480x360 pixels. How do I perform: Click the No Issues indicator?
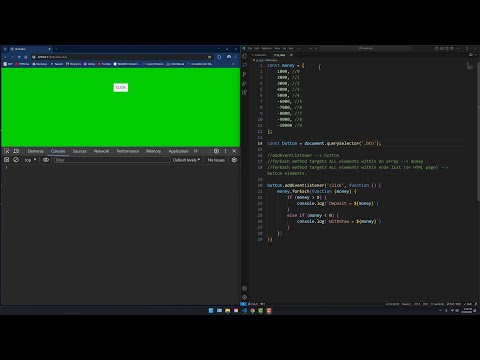[x=216, y=160]
